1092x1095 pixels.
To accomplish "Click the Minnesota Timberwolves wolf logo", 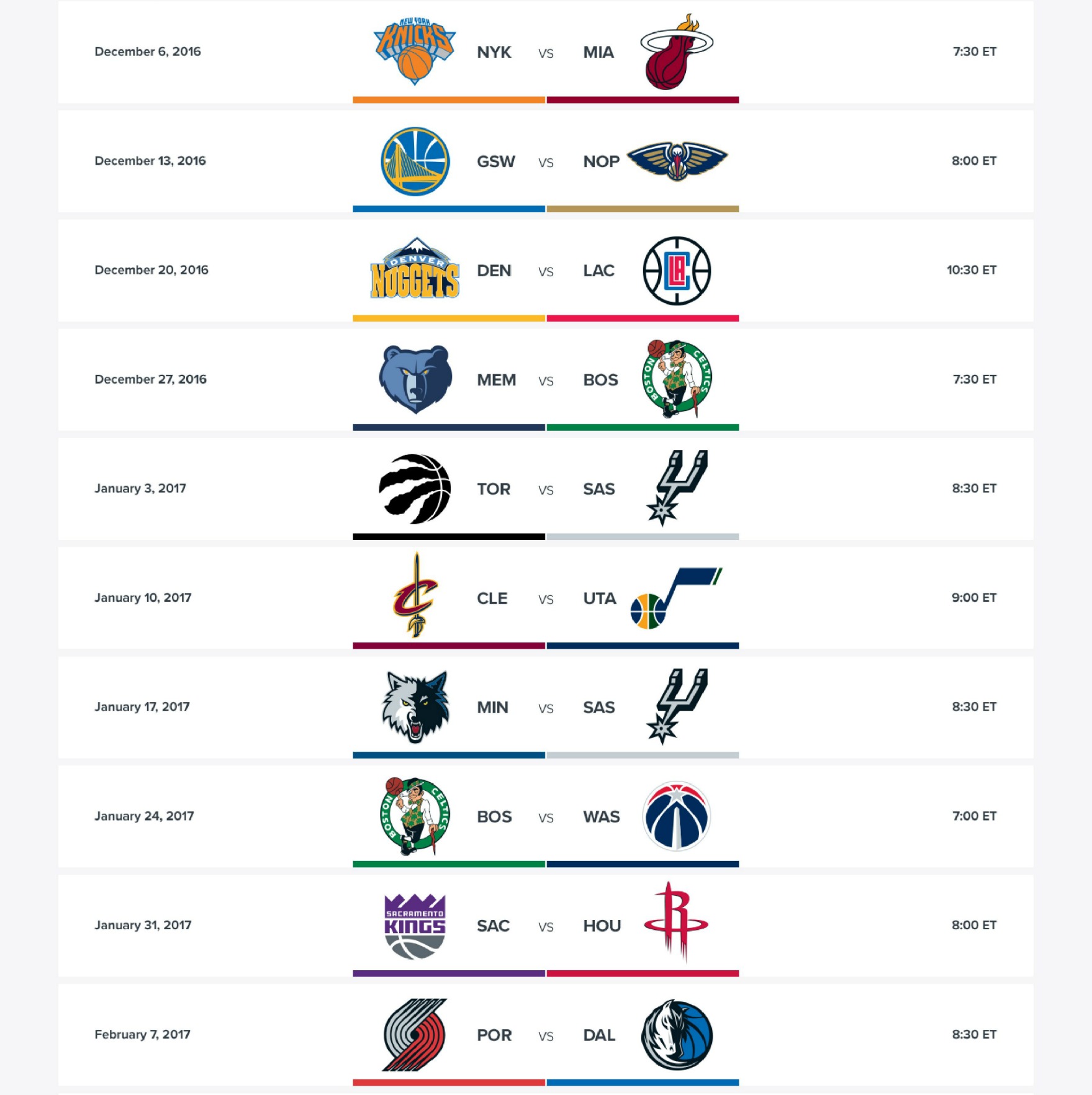I will (x=415, y=706).
